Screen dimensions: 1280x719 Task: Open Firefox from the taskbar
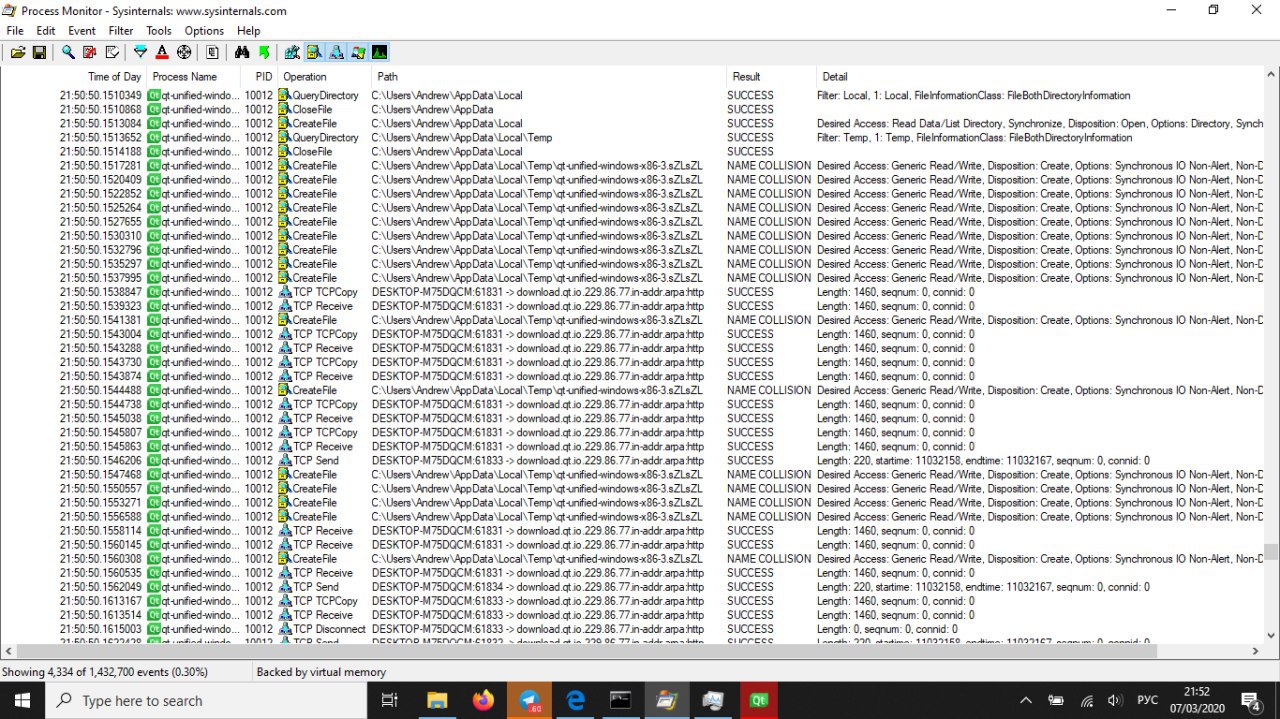[x=483, y=700]
